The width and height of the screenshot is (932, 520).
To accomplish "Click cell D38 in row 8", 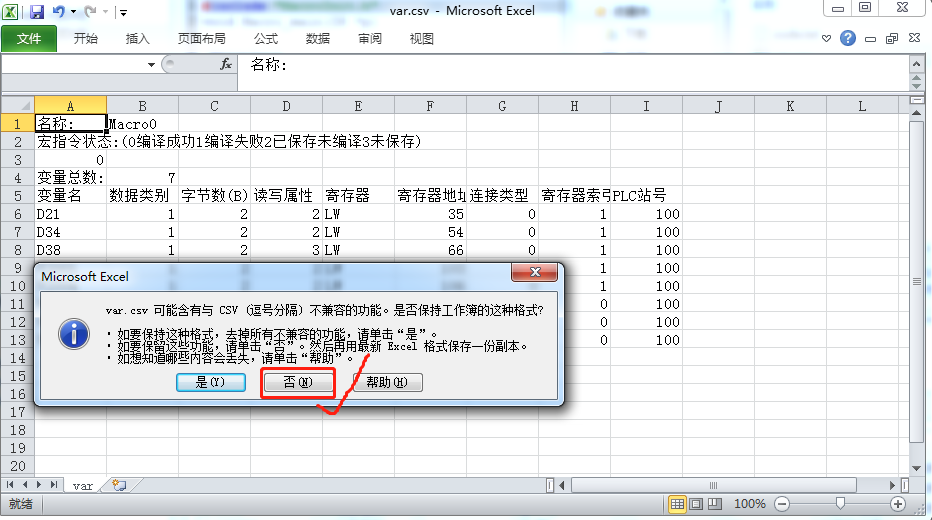I will click(70, 250).
